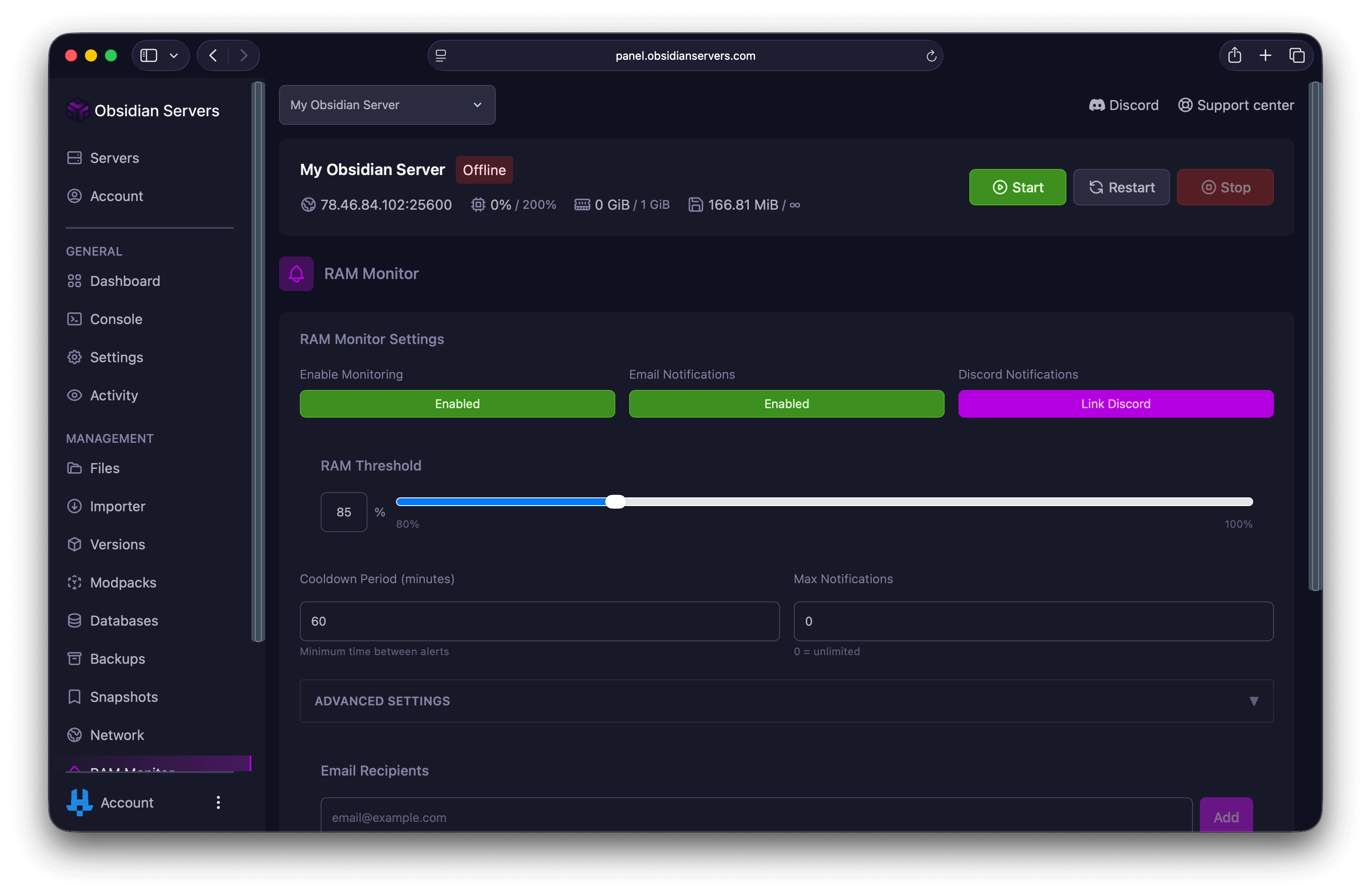Click the purple bell RAM Monitor icon
1371x896 pixels.
click(x=296, y=273)
